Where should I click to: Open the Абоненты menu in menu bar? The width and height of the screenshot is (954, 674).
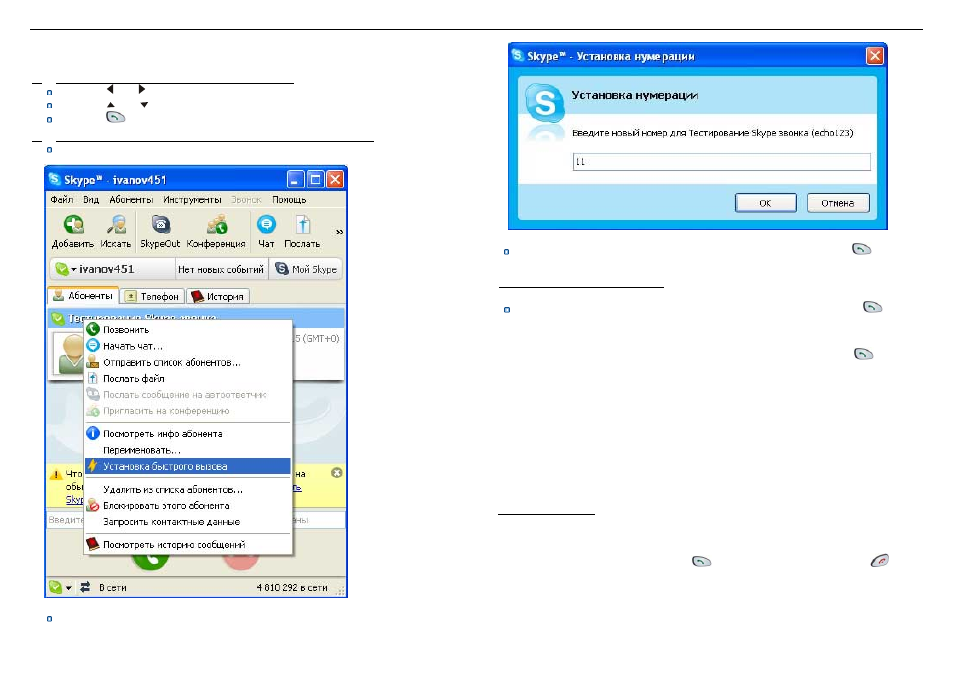point(131,200)
